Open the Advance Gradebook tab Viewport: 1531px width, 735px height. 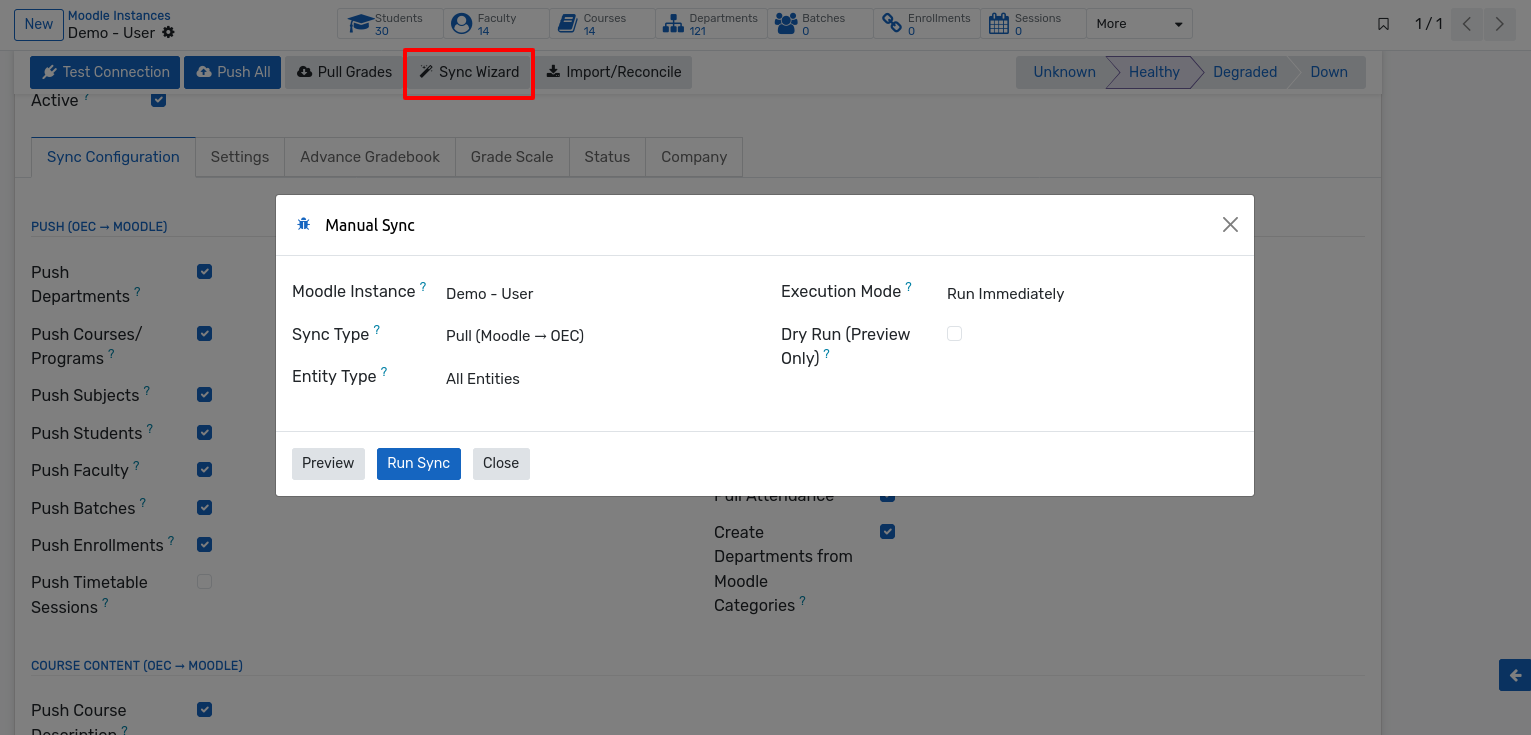(370, 157)
